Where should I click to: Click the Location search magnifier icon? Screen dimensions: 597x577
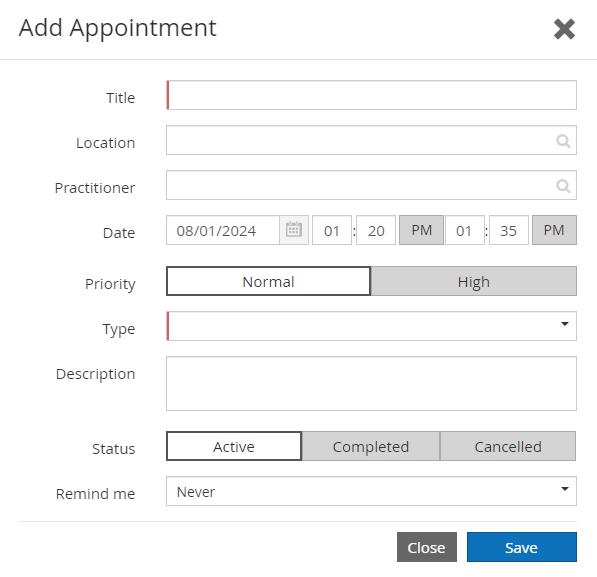click(563, 141)
